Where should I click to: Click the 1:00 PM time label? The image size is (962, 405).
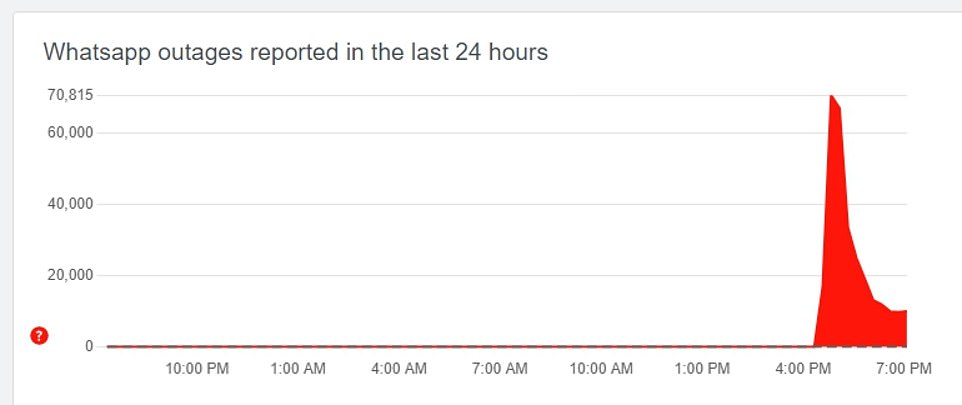coord(703,369)
